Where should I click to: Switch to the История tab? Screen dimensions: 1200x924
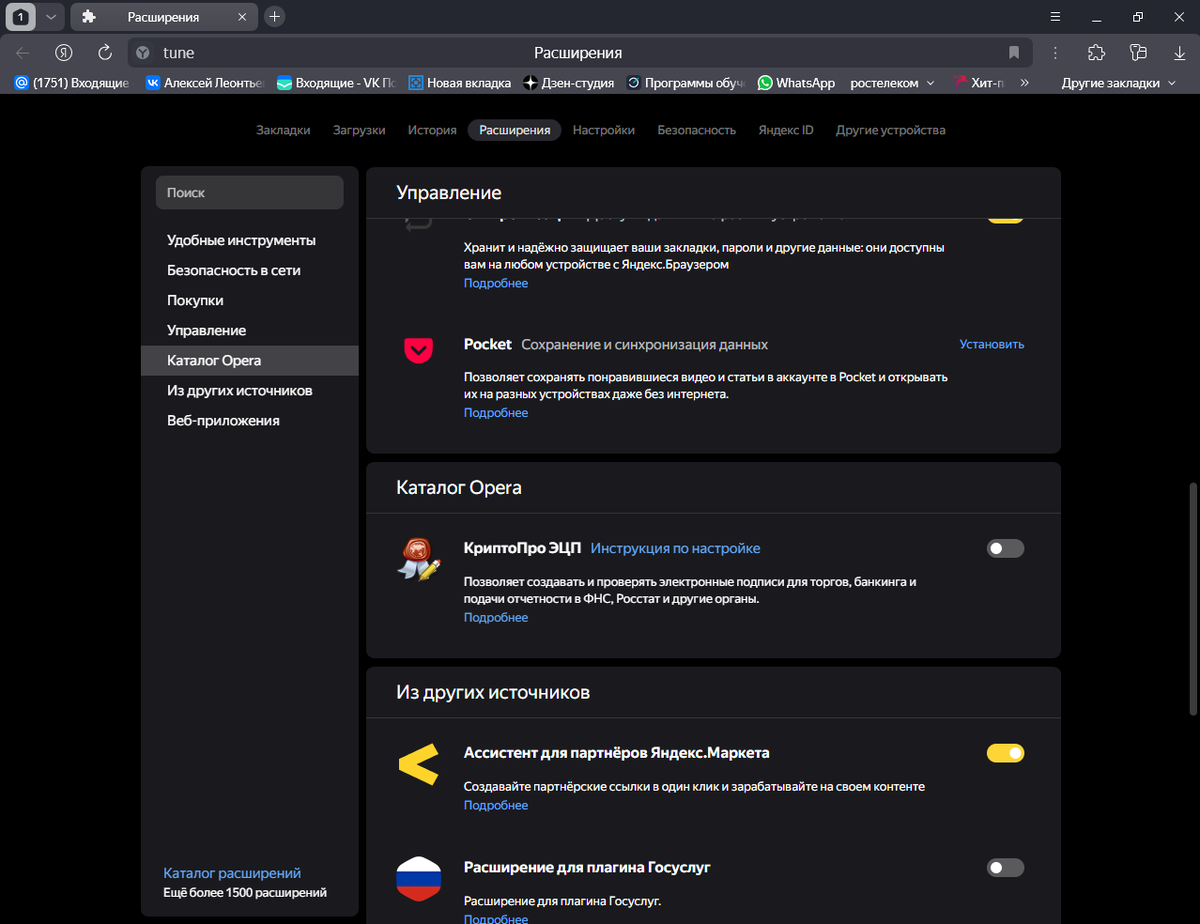coord(432,130)
